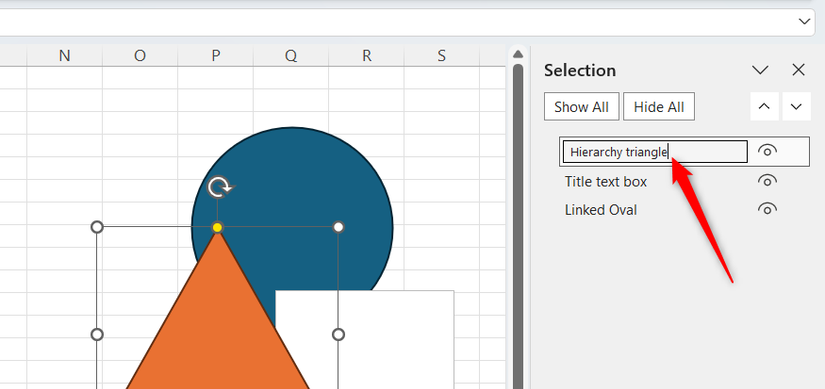Click the vertical scrollbar up arrow
825x389 pixels.
518,54
